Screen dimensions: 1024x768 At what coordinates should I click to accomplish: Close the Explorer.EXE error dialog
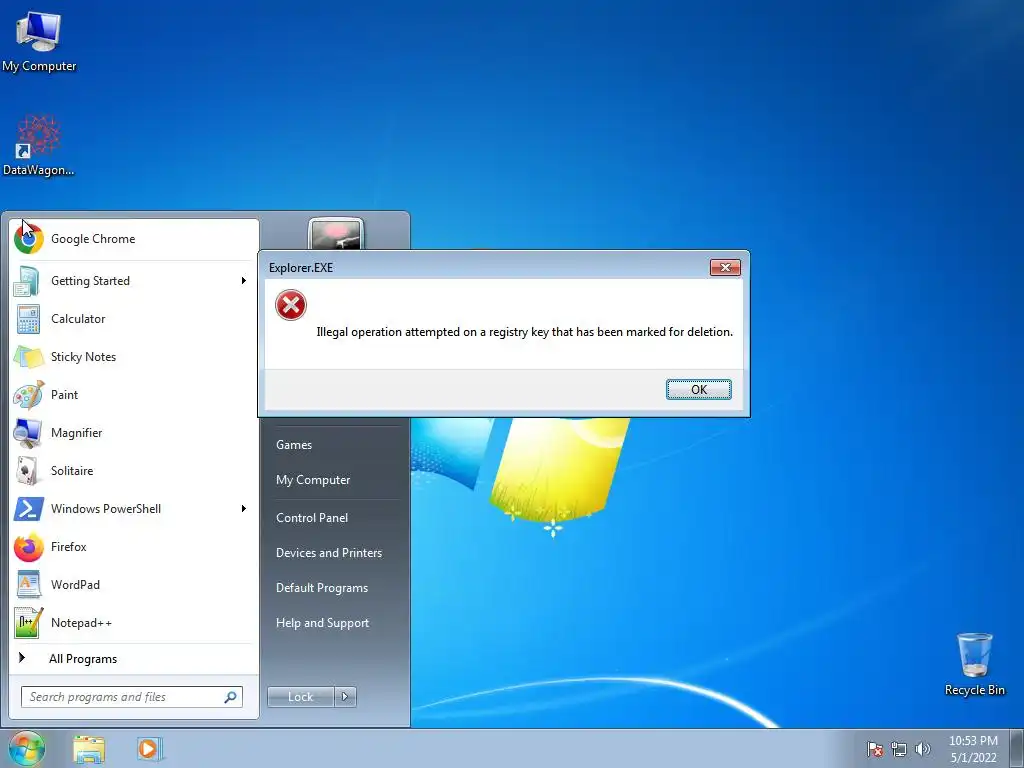[725, 268]
